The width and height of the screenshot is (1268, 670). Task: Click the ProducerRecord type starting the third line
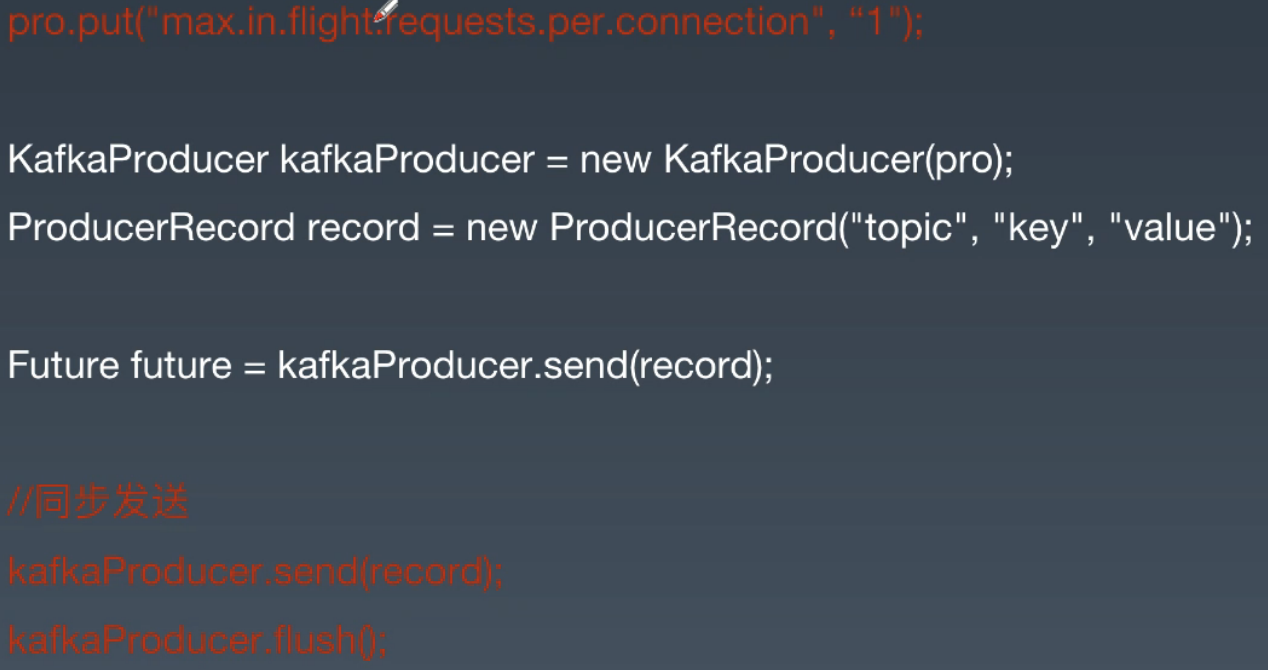[x=152, y=228]
